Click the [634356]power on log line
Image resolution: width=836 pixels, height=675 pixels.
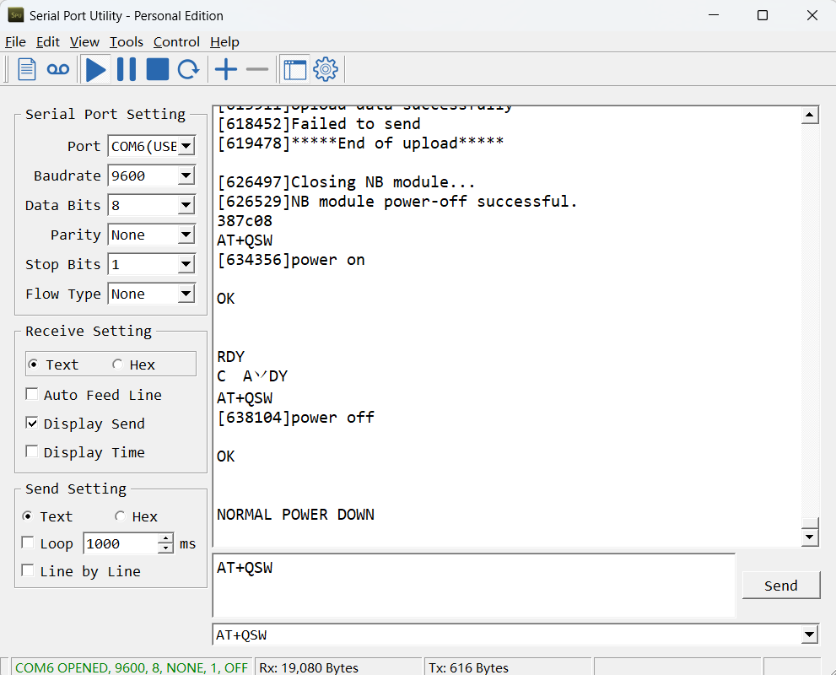coord(291,260)
